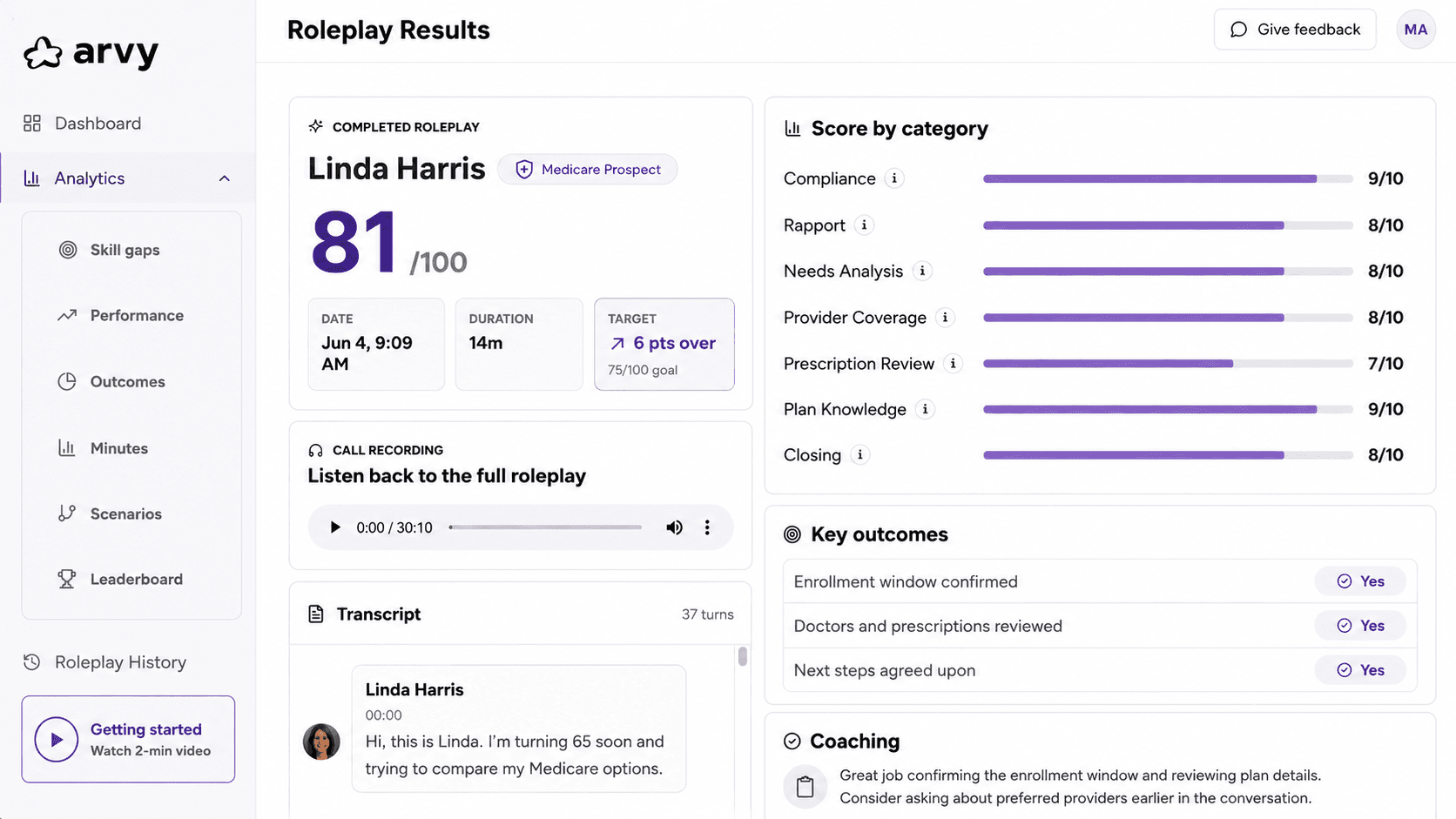Click the Target upward arrow icon
This screenshot has height=819, width=1456.
617,344
